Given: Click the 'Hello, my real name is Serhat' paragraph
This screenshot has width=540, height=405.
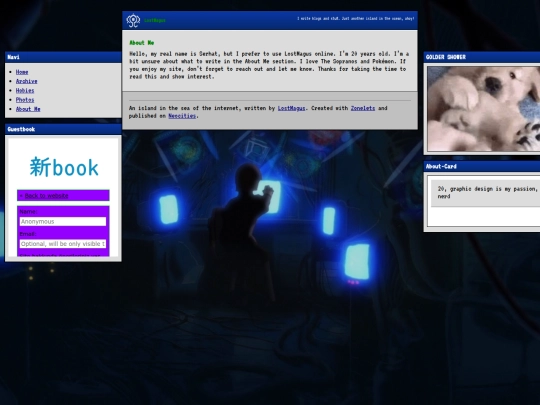Looking at the screenshot, I should (269, 65).
